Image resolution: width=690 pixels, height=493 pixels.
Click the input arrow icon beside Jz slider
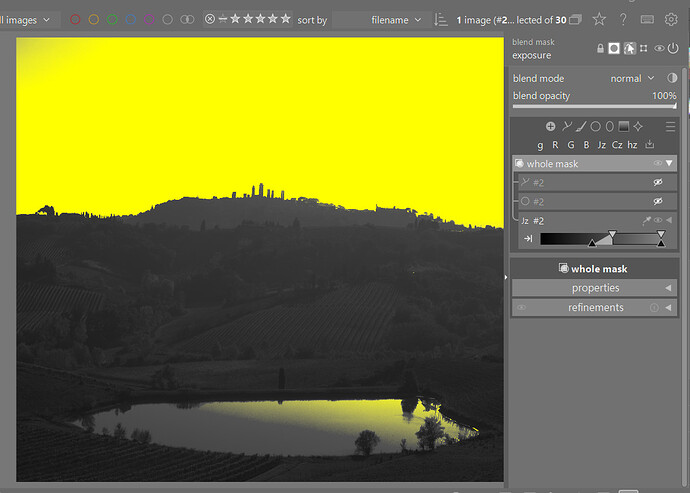528,239
